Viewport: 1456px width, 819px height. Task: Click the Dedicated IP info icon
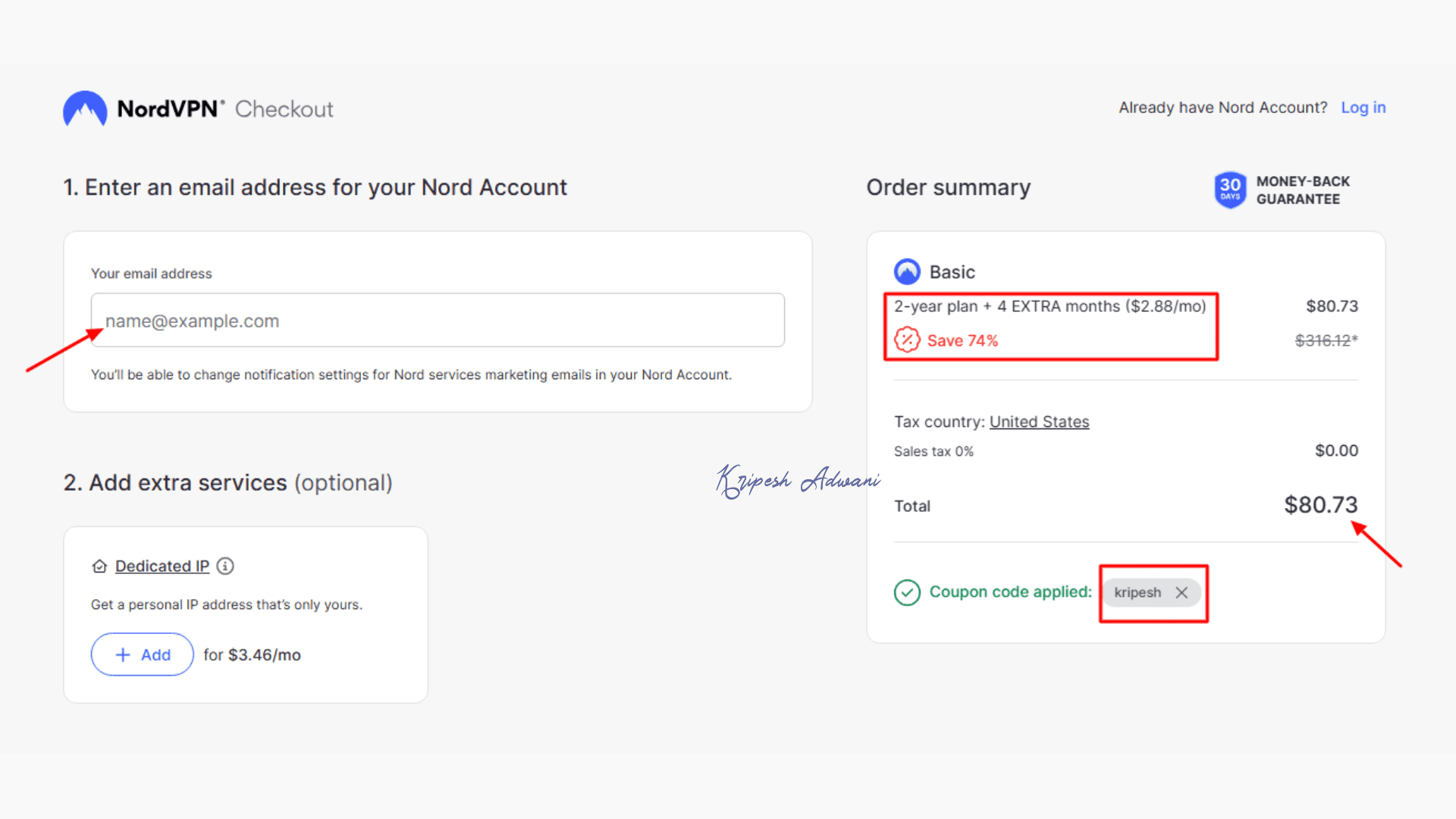pos(225,566)
